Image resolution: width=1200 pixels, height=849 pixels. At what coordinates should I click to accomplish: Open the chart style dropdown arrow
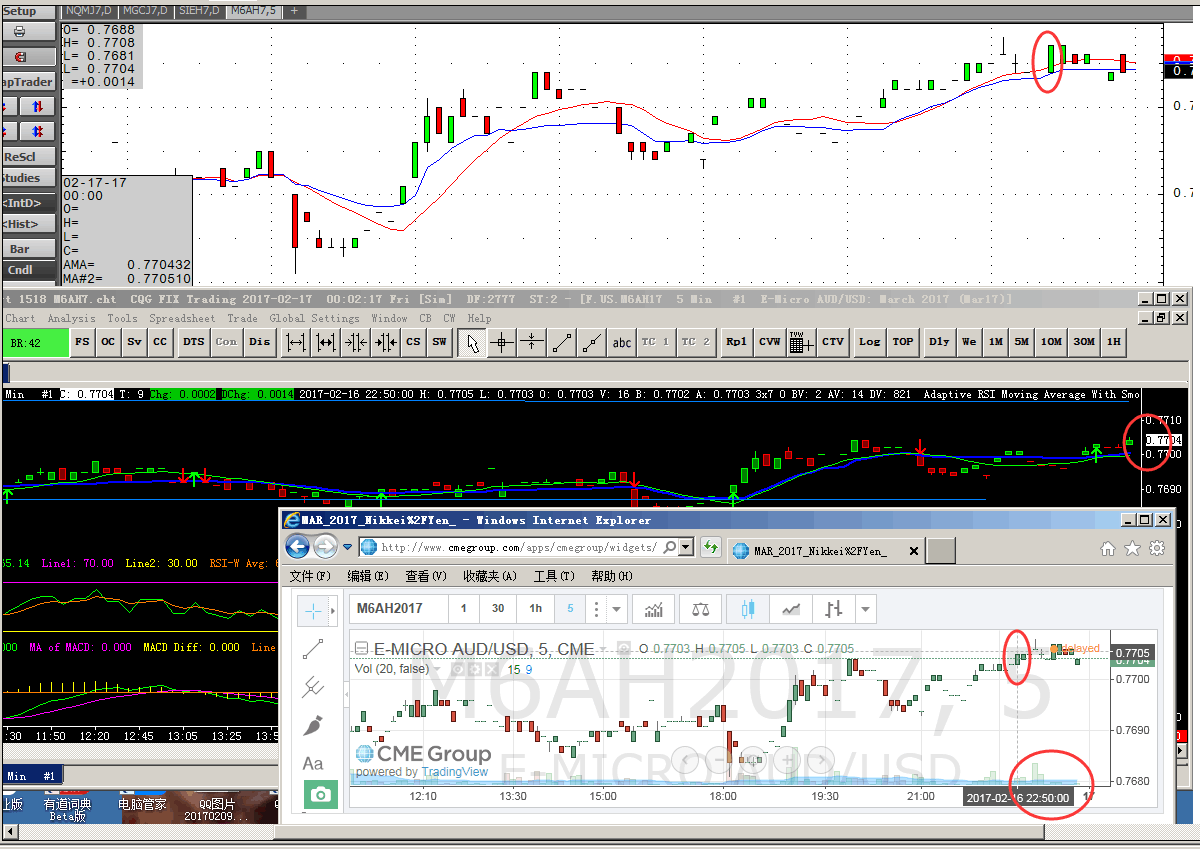point(866,608)
